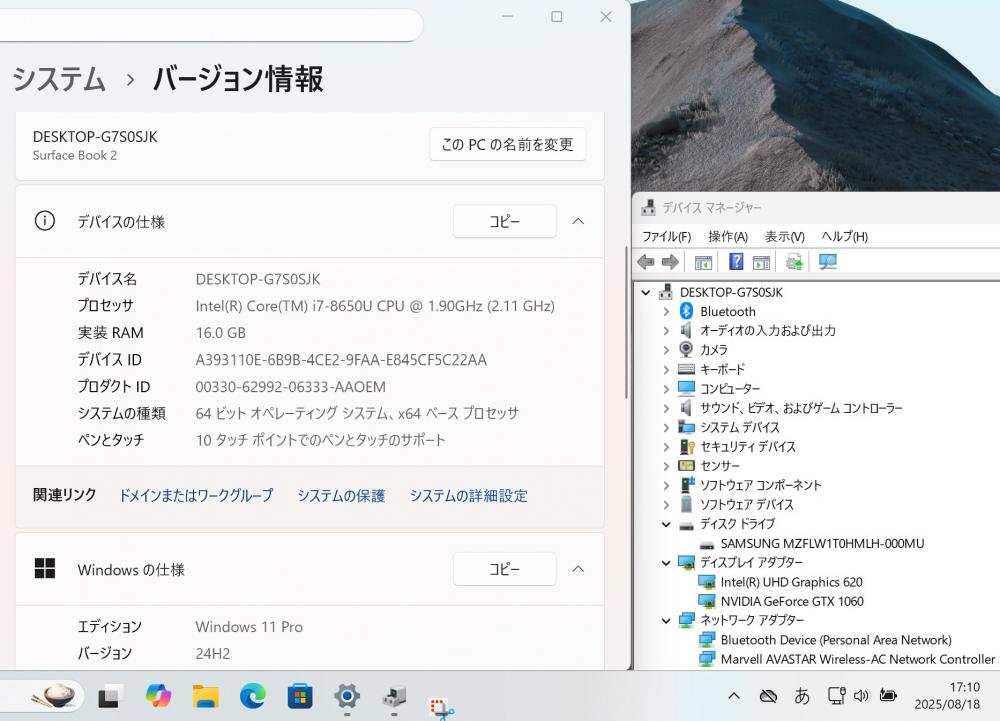Image resolution: width=1000 pixels, height=721 pixels.
Task: Click コピー button for Windows の仕様
Action: pyautogui.click(x=504, y=569)
